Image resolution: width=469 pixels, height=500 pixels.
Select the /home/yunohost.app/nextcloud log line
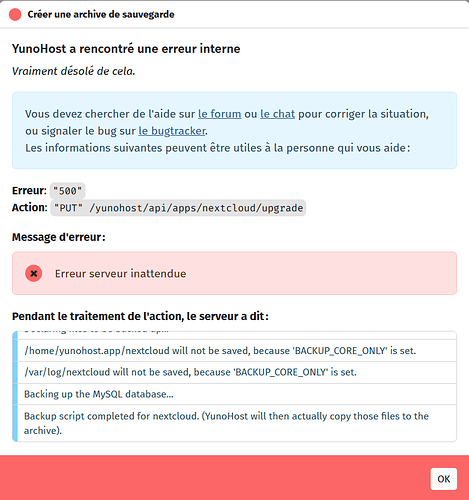point(234,351)
